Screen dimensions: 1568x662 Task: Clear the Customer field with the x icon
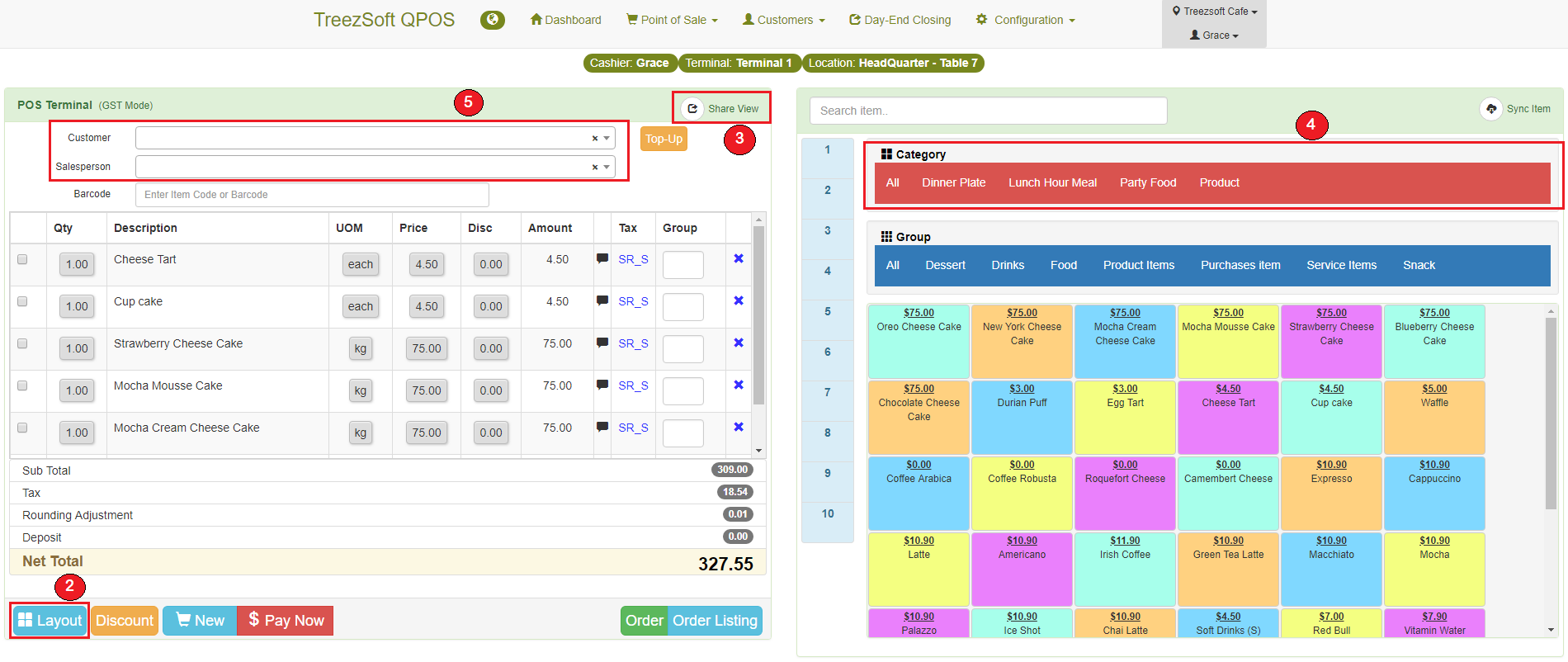tap(594, 139)
